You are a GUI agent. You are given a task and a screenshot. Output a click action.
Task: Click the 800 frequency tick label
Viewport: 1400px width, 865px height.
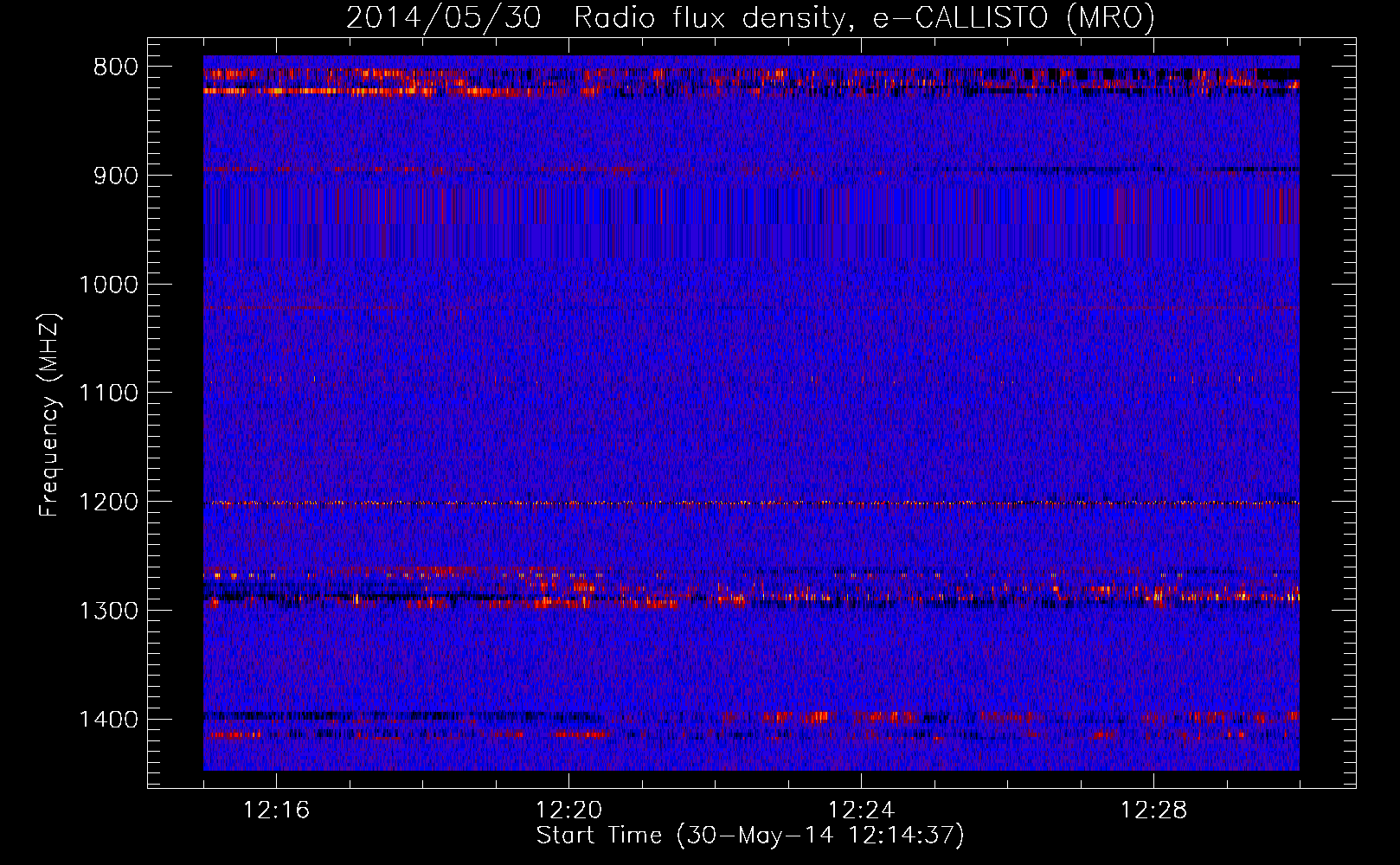pos(115,67)
